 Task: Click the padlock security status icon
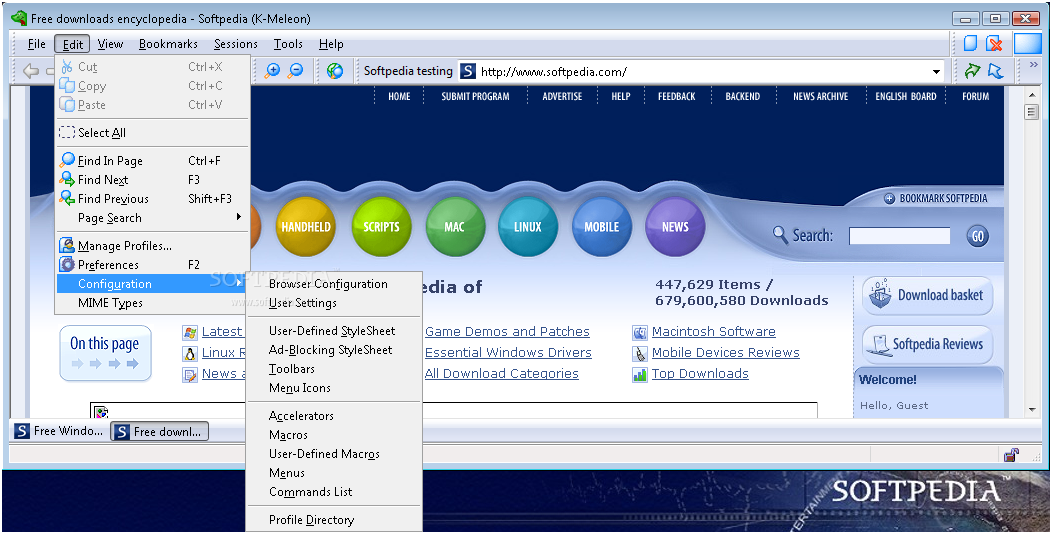point(1011,455)
